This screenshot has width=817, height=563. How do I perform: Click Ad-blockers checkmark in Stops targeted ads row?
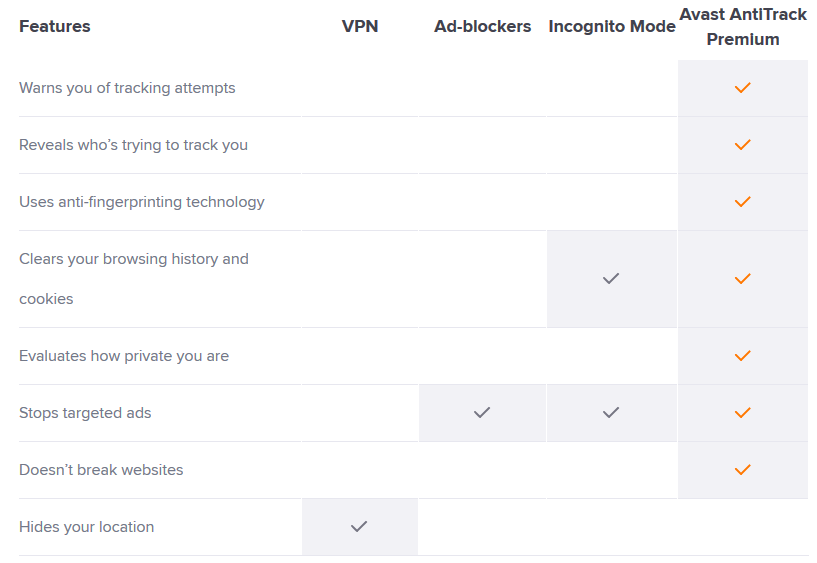click(x=482, y=412)
